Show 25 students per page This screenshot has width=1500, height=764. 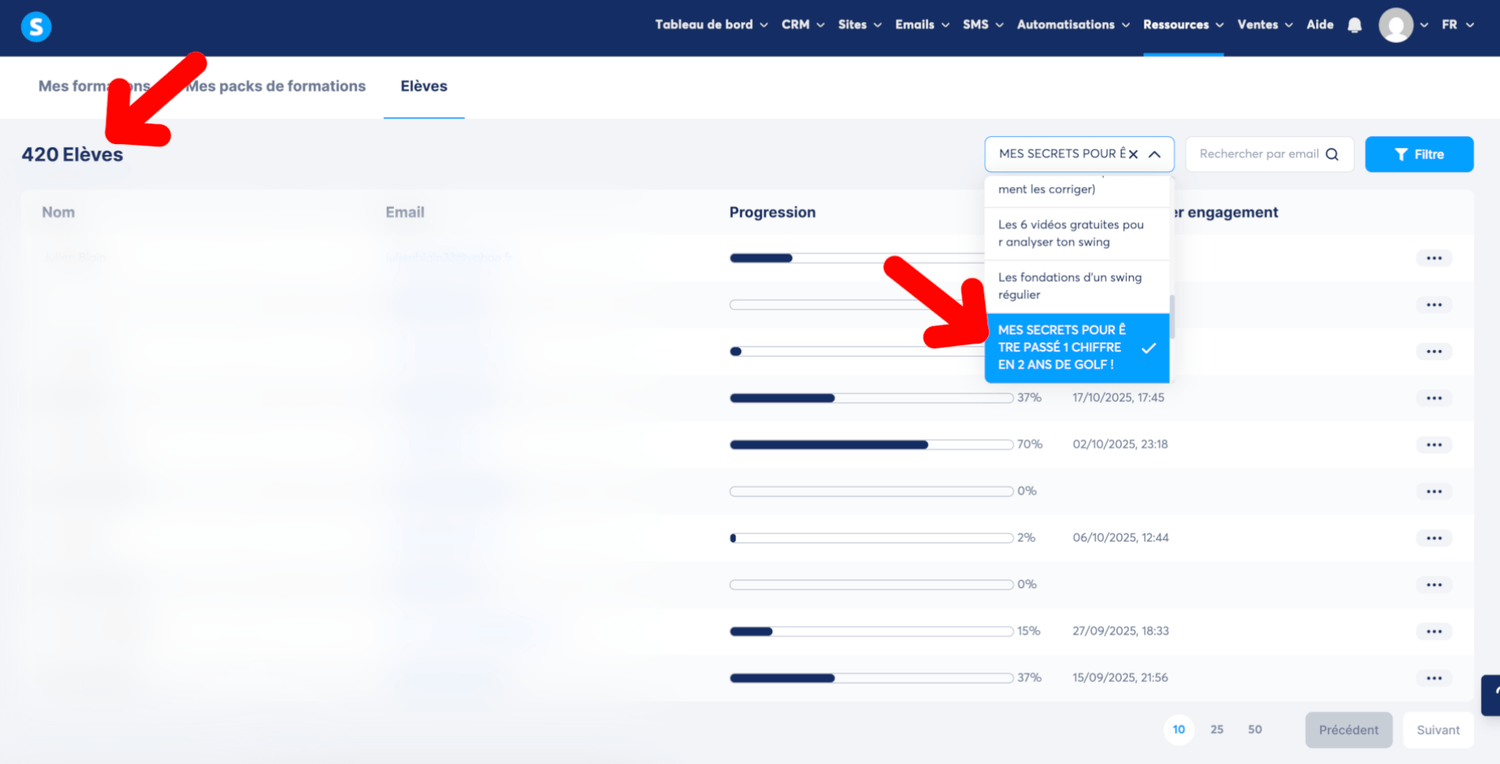(1217, 730)
